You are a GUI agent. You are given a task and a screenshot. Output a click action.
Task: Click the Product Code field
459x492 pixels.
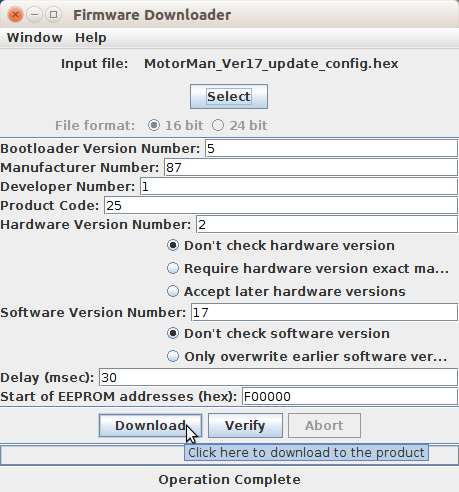pyautogui.click(x=281, y=205)
